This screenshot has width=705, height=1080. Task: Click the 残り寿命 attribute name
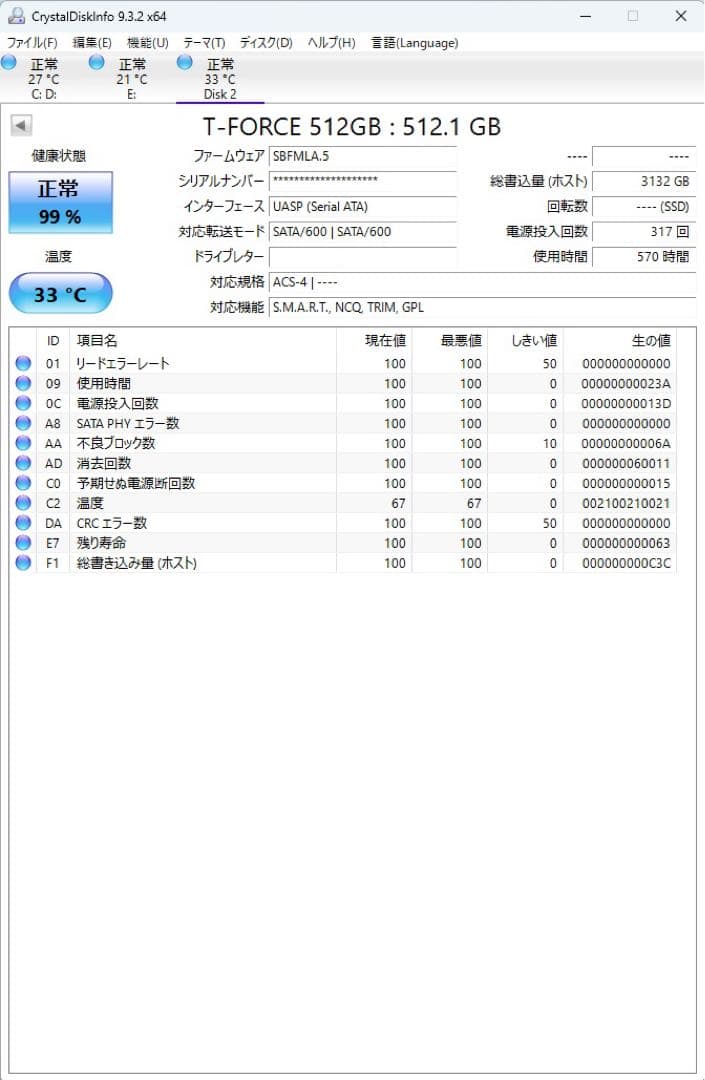pos(101,543)
